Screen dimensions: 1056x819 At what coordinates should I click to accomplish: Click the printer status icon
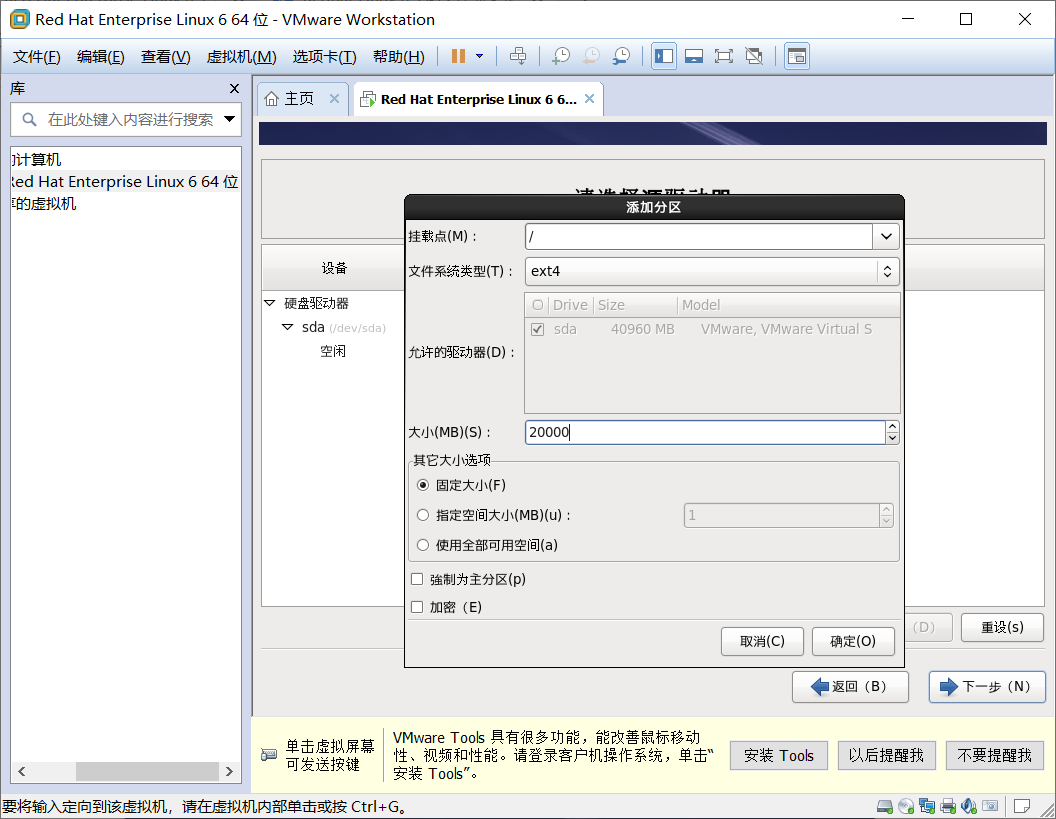(x=948, y=806)
